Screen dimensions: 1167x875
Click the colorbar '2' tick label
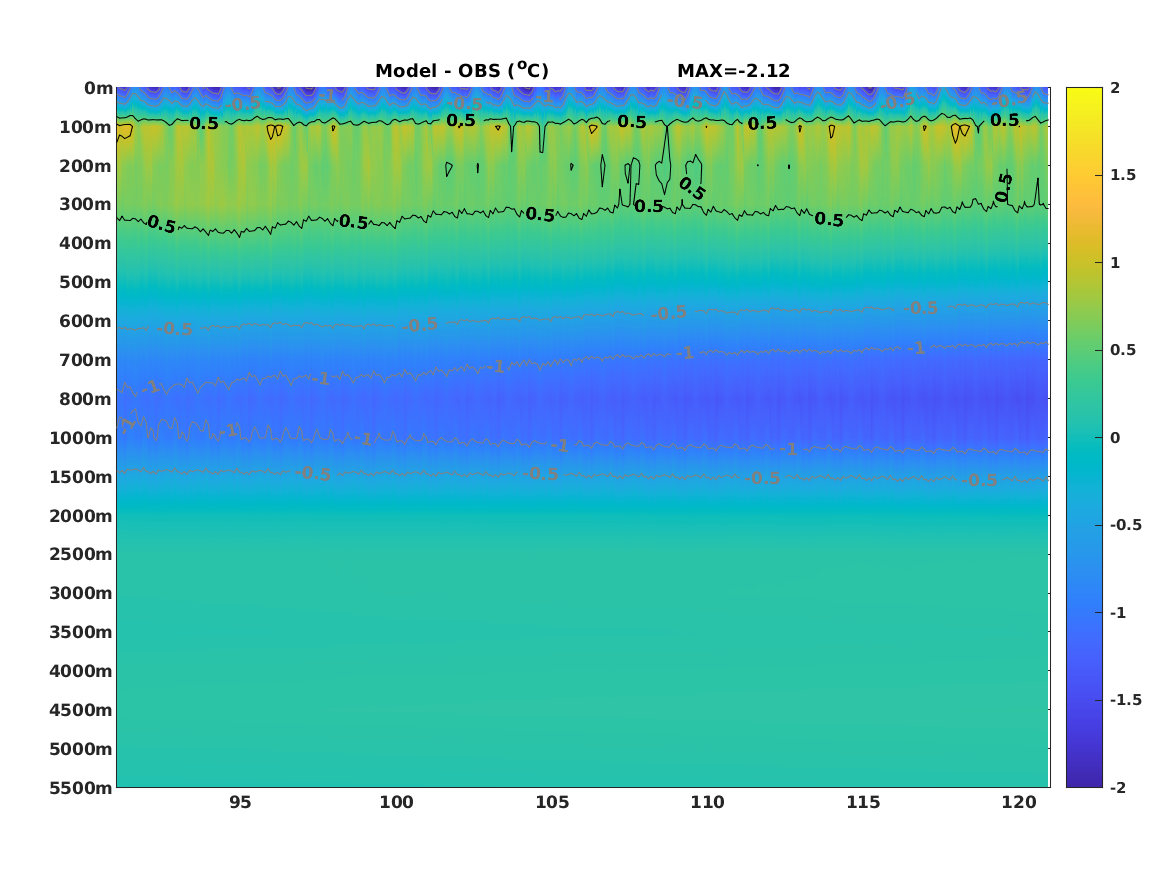1115,88
